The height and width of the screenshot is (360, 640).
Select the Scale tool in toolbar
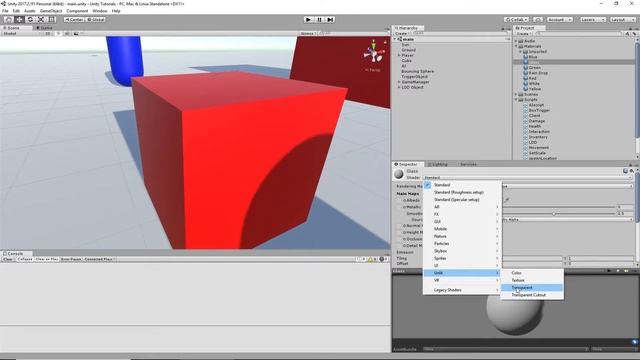(41, 19)
